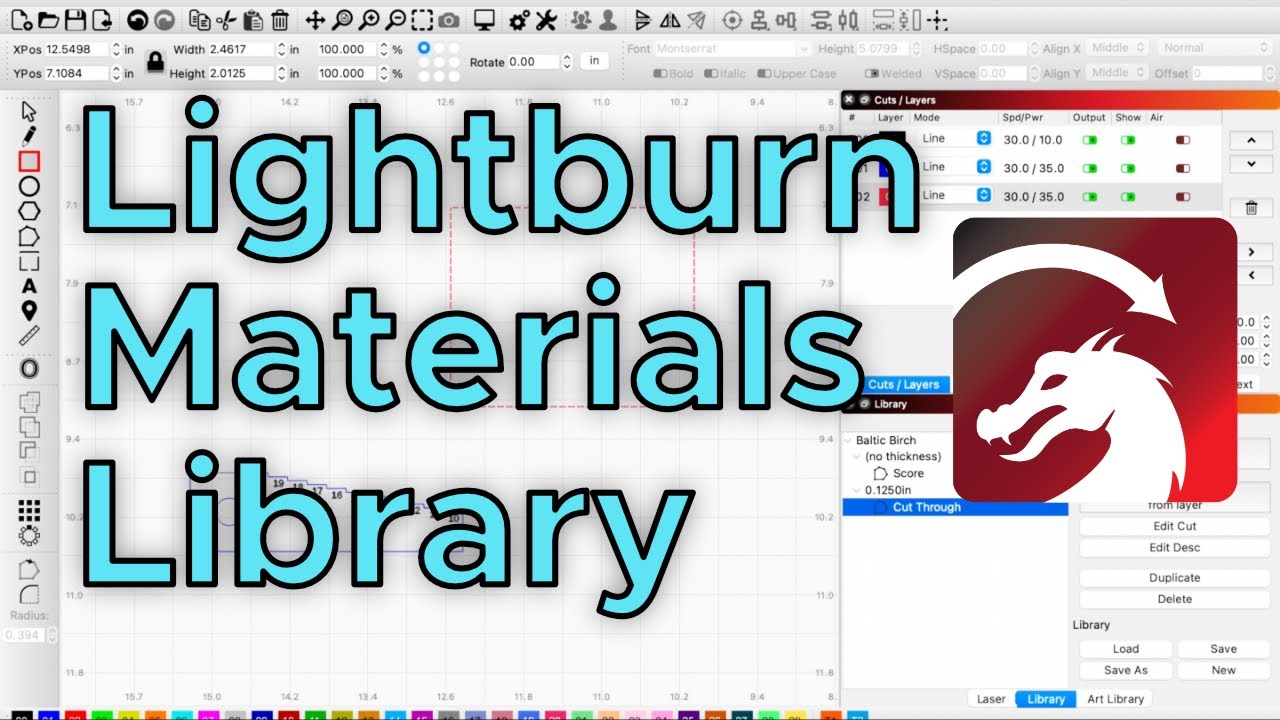The image size is (1280, 720).
Task: Click the Load library button
Action: pos(1125,649)
